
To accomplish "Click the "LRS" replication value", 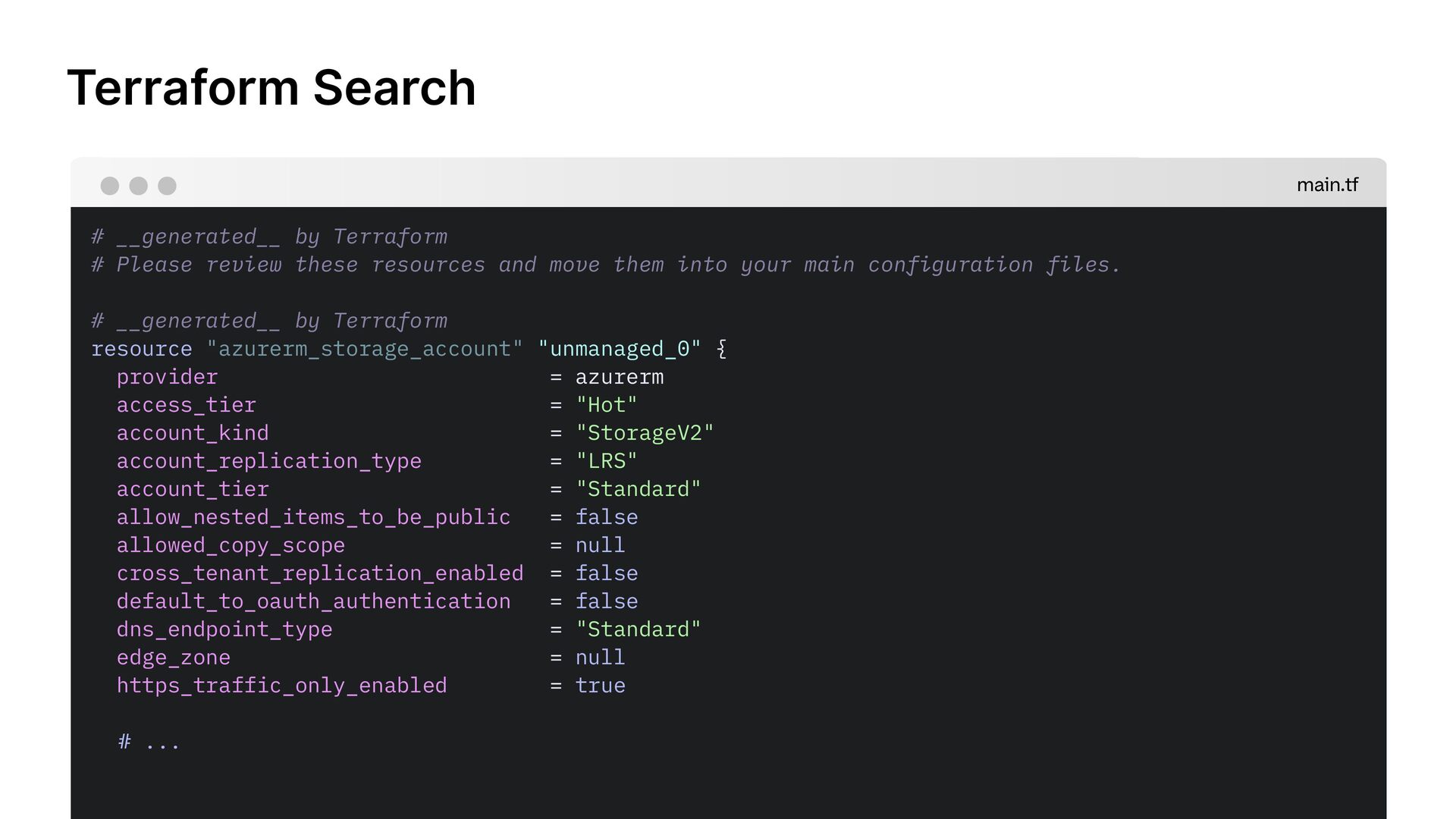I will tap(606, 461).
